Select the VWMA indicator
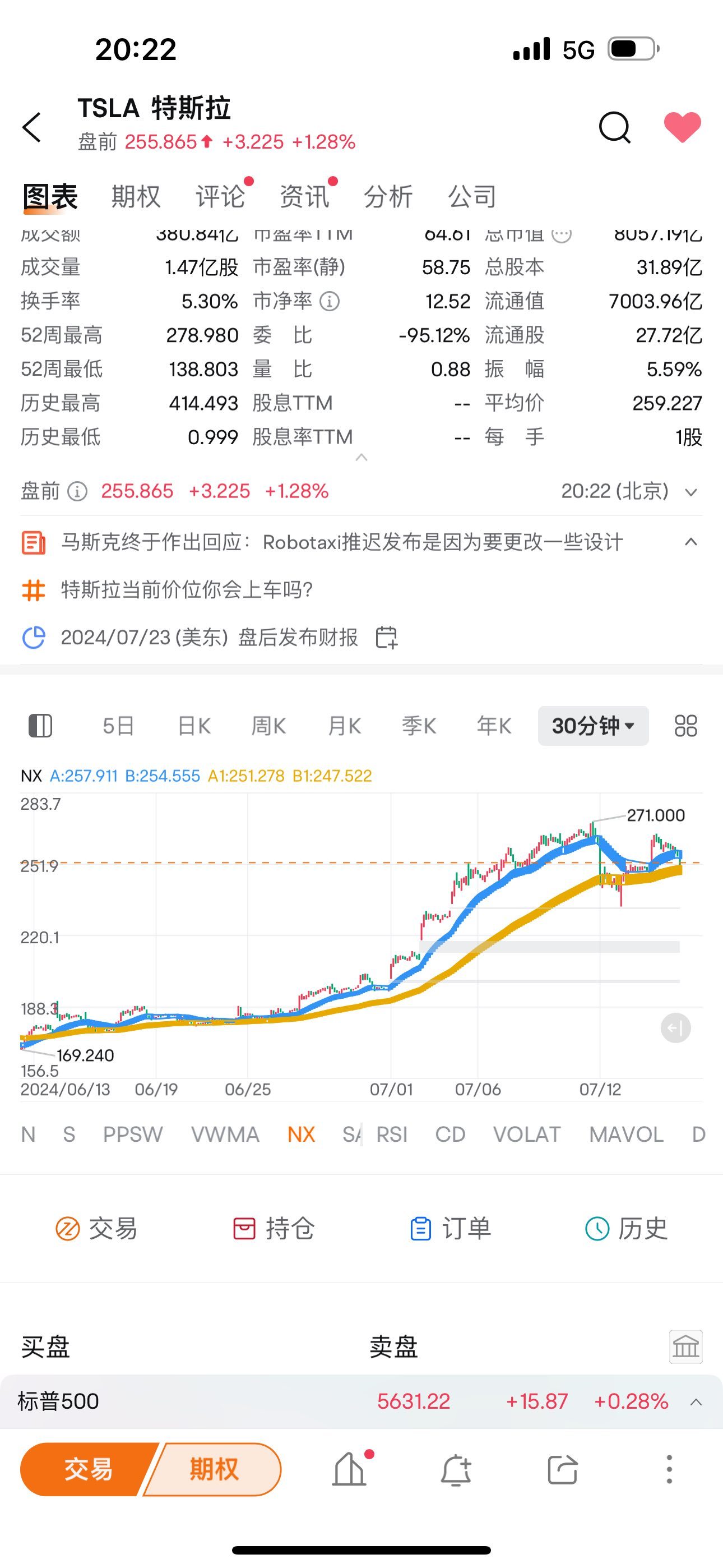Image resolution: width=723 pixels, height=1568 pixels. click(x=225, y=1134)
